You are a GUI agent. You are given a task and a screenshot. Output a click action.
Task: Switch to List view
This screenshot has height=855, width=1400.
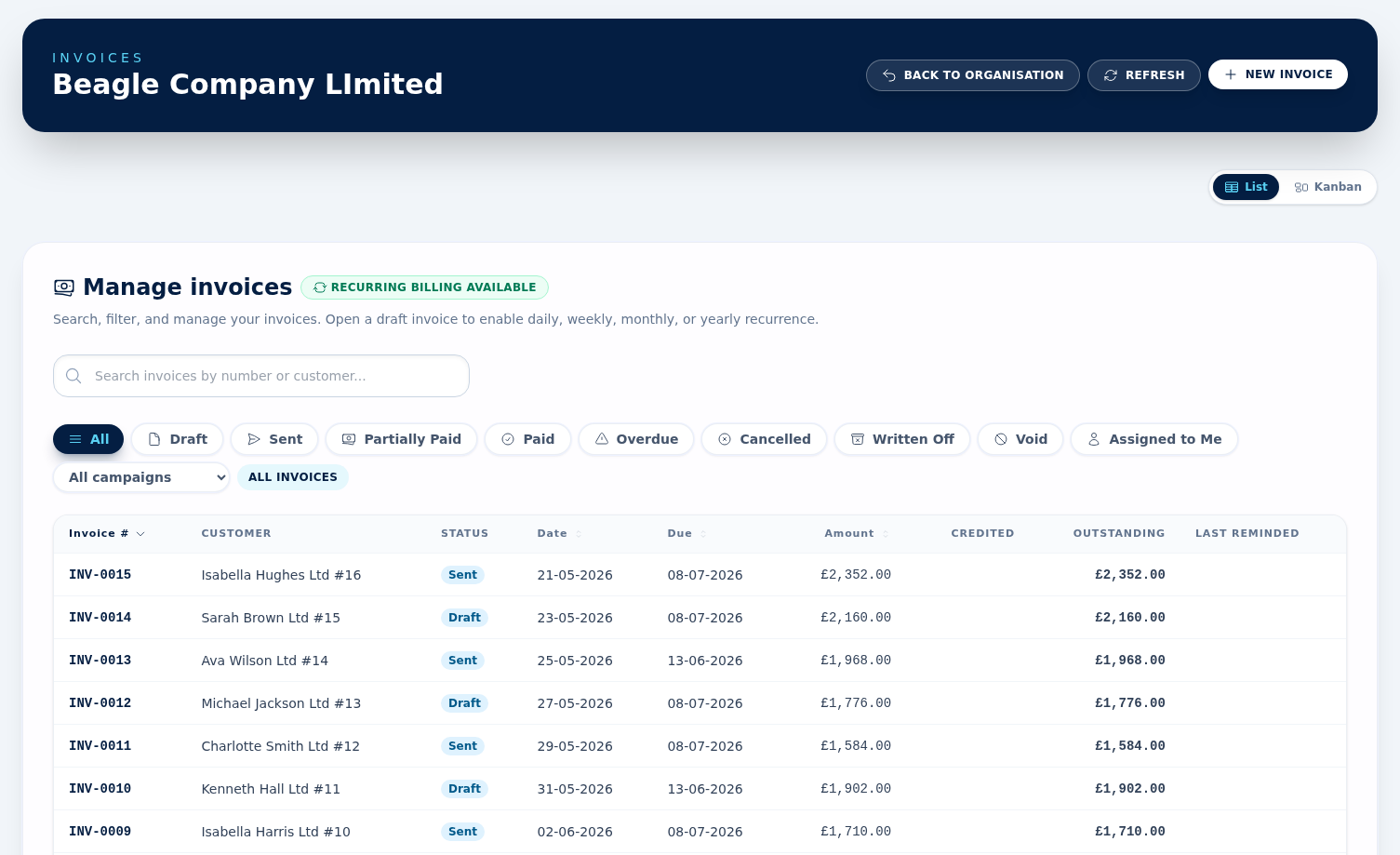pyautogui.click(x=1246, y=187)
